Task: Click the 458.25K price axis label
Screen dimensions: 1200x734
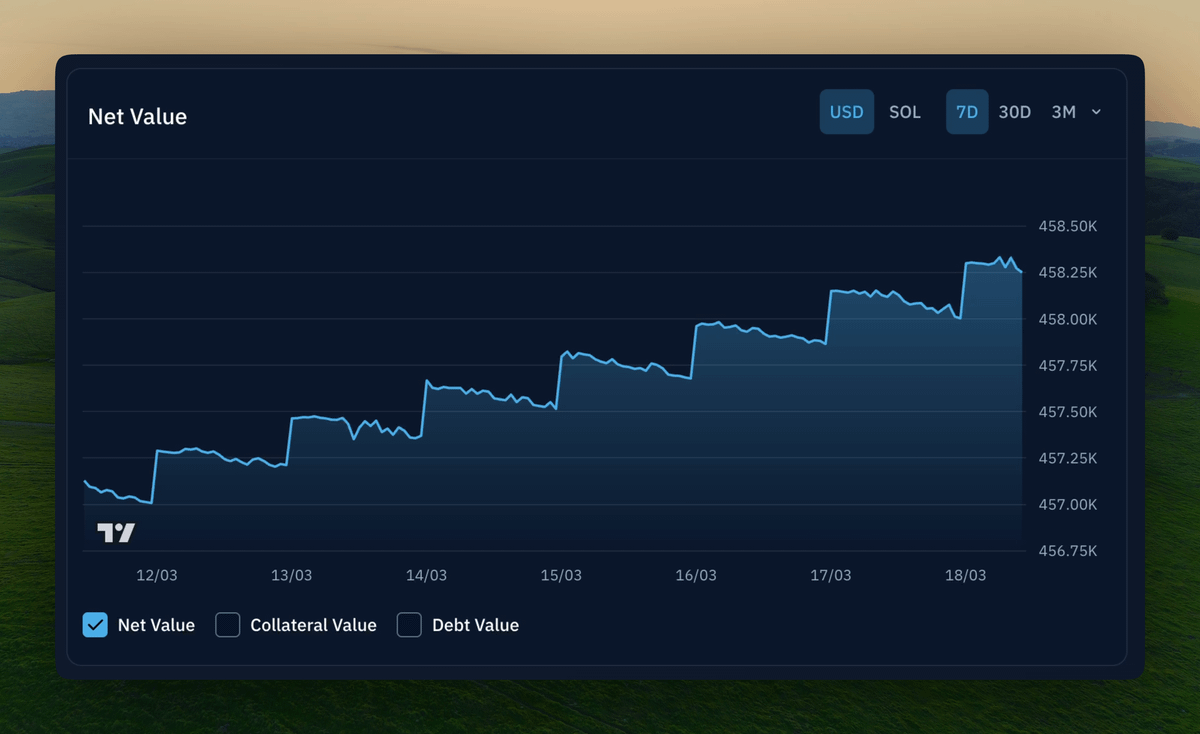Action: [x=1068, y=272]
